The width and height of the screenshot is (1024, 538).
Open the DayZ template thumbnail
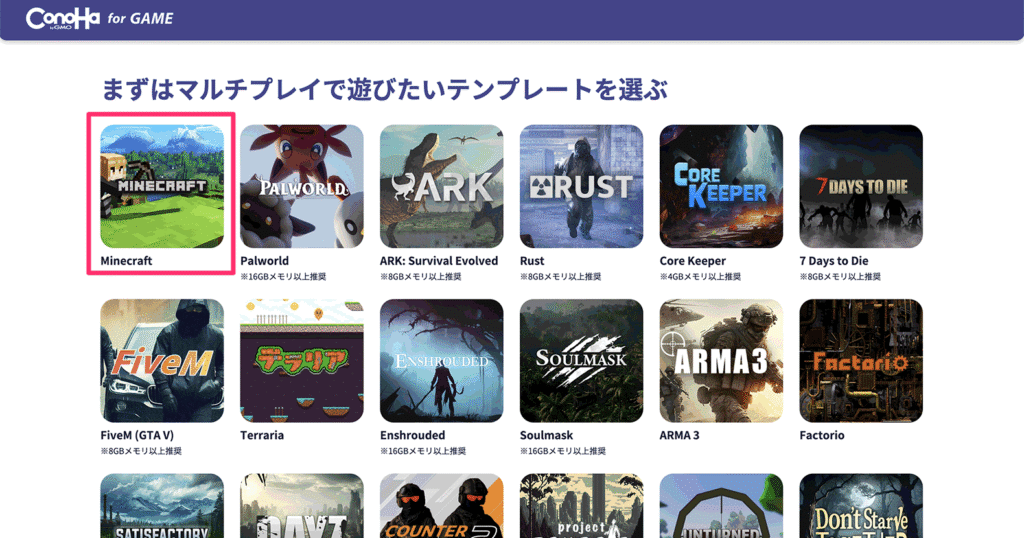302,506
